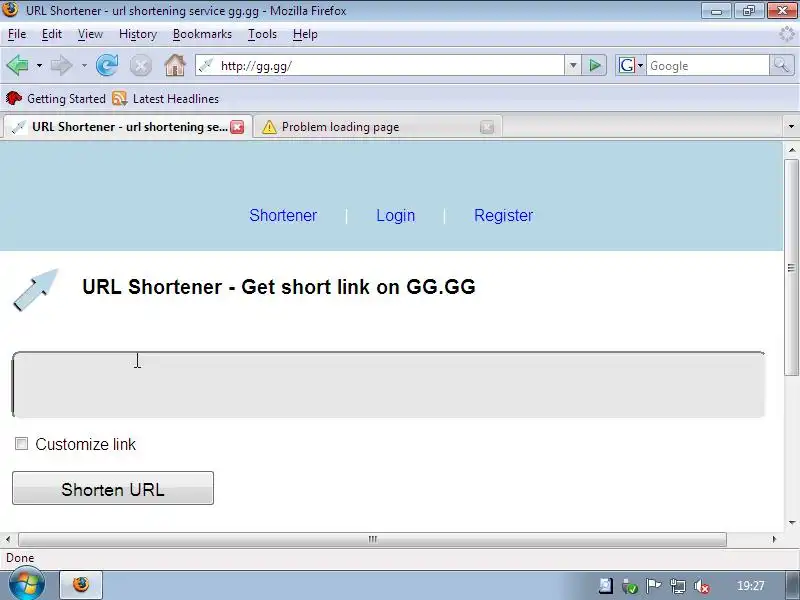Viewport: 800px width, 600px height.
Task: Open the Forward history dropdown arrow
Action: coord(84,65)
